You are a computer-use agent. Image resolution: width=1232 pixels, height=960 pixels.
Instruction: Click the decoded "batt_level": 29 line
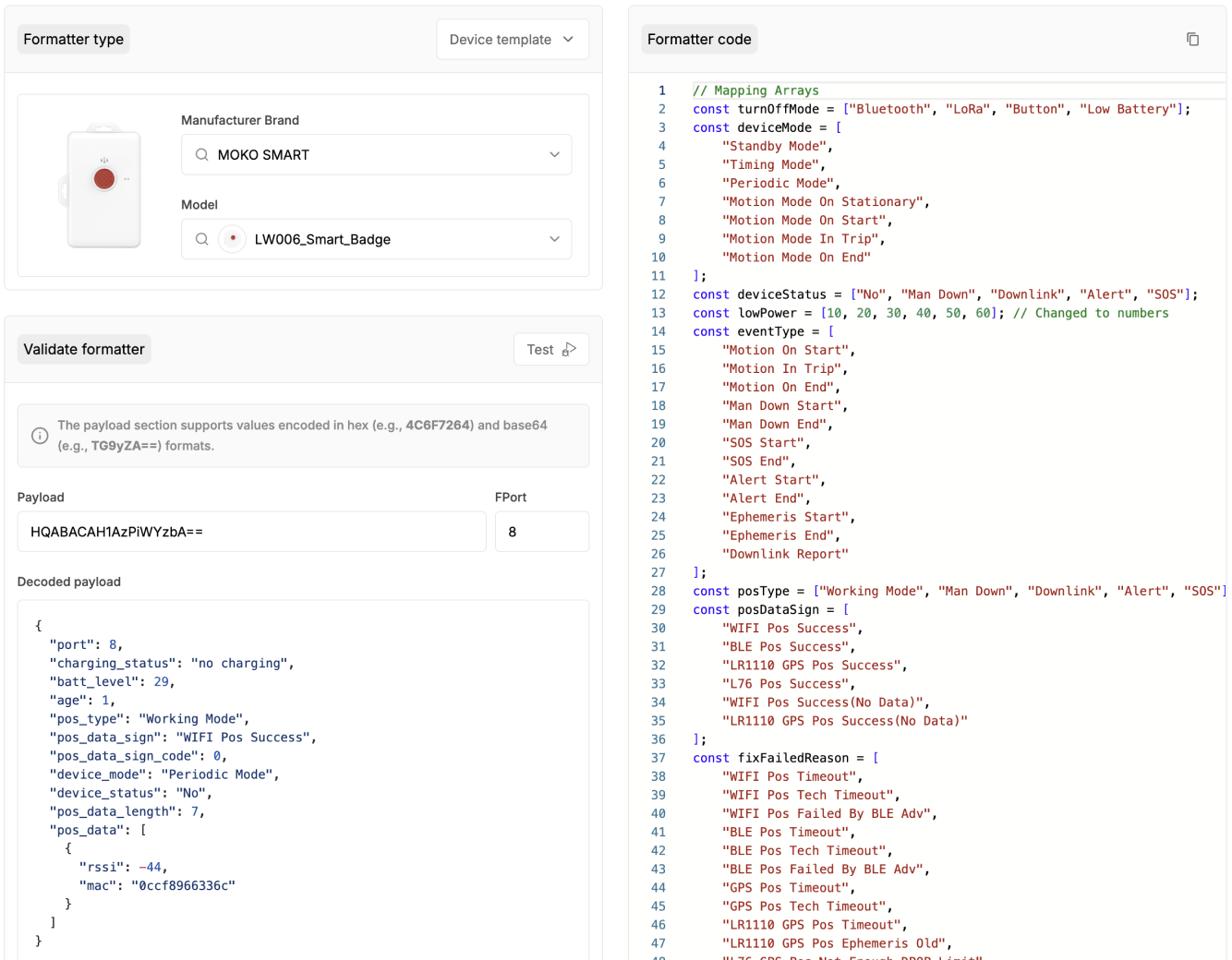112,681
